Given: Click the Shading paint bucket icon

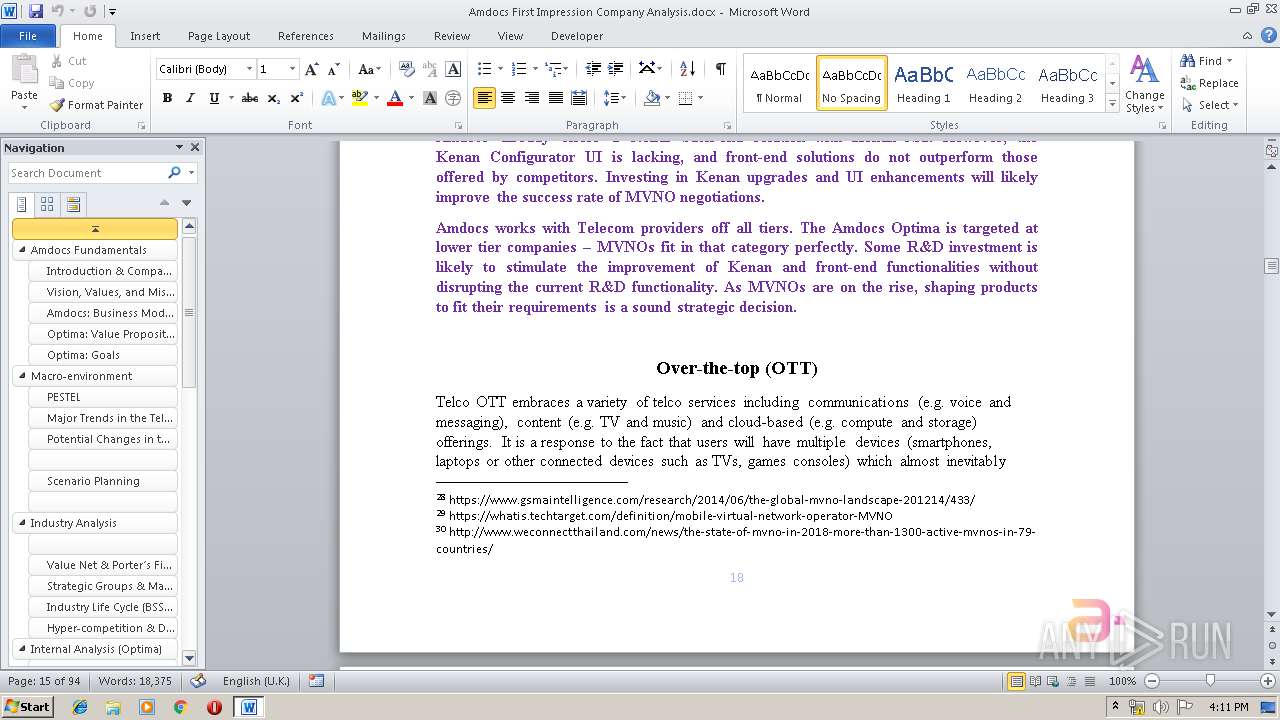Looking at the screenshot, I should pos(652,98).
